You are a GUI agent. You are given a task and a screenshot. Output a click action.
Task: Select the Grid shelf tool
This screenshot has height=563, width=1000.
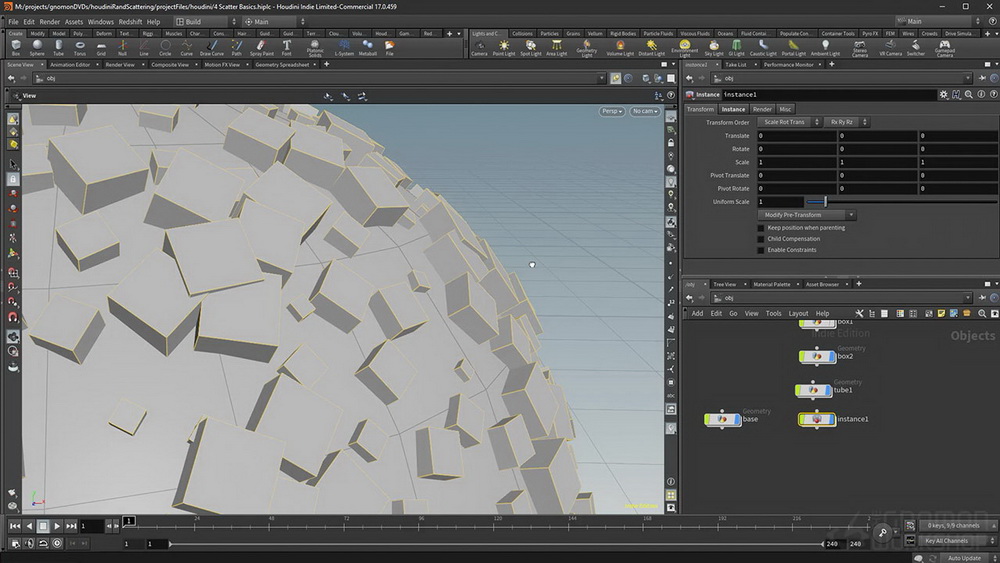point(101,48)
